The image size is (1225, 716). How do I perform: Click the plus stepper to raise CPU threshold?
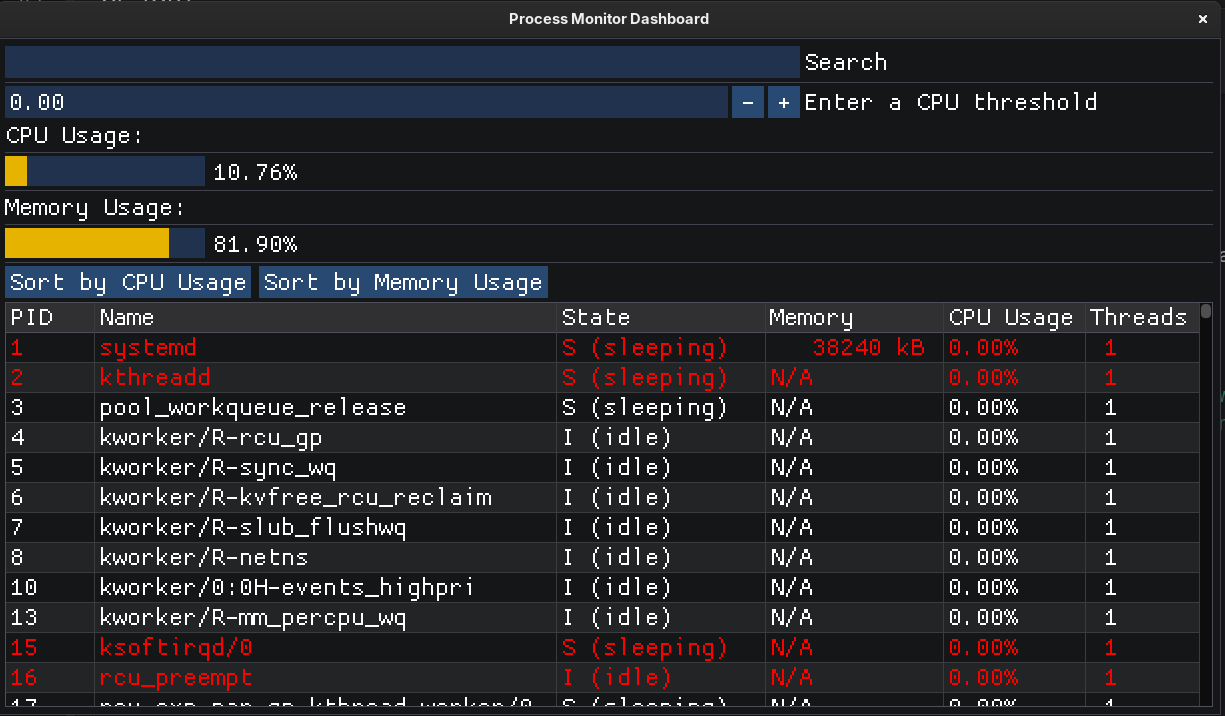783,101
